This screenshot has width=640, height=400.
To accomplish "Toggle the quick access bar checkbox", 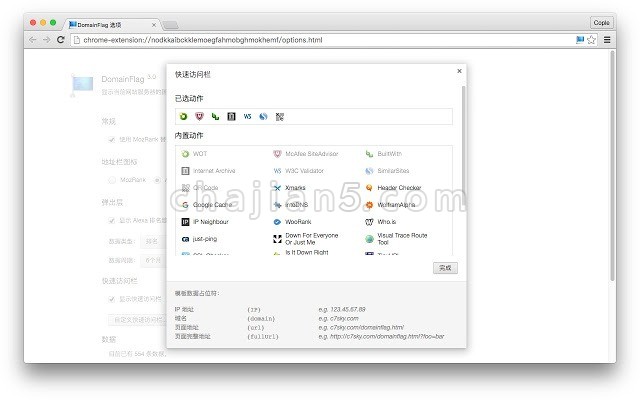I will click(x=112, y=298).
